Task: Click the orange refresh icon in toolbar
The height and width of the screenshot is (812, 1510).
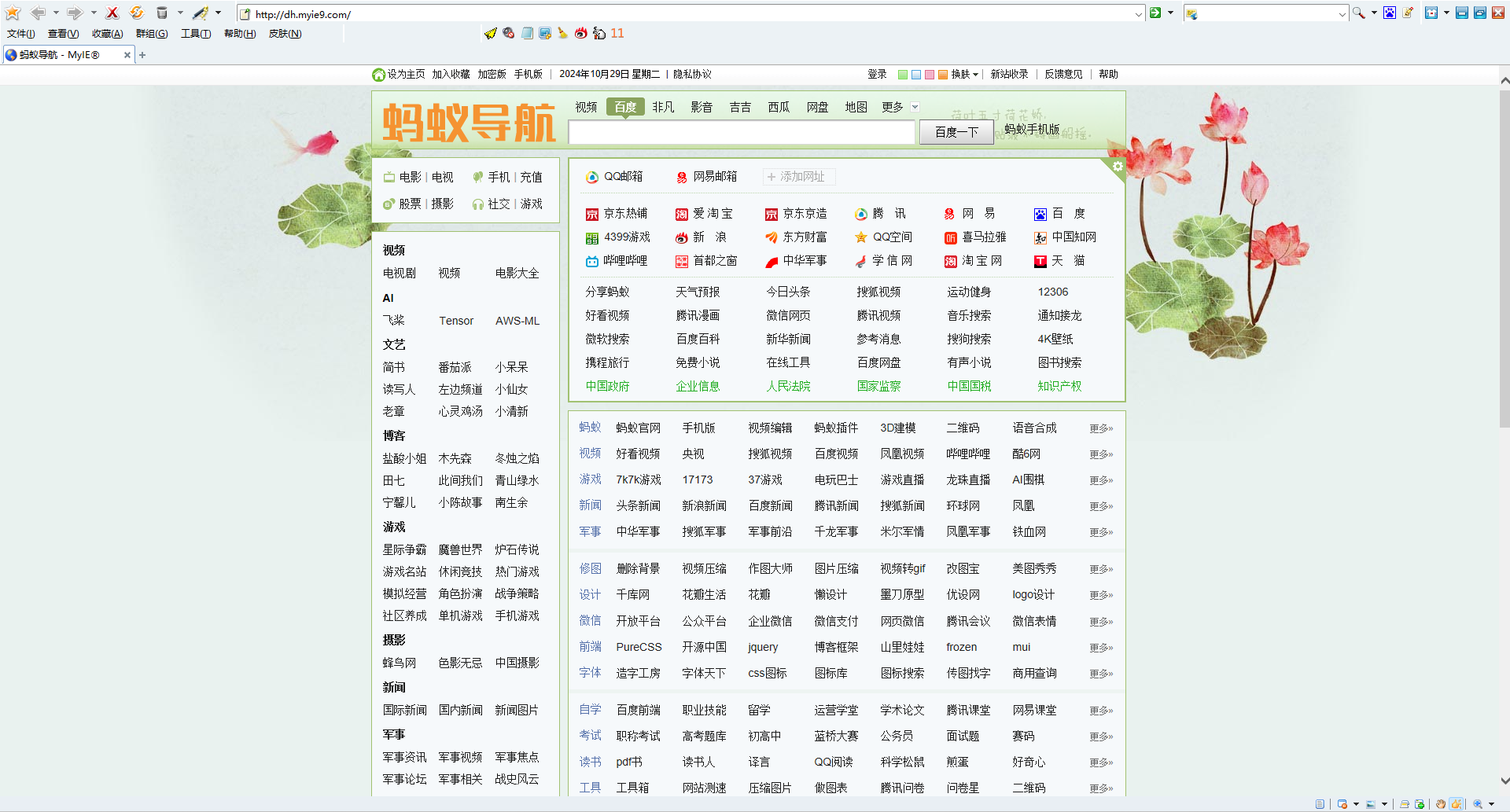Action: (136, 13)
